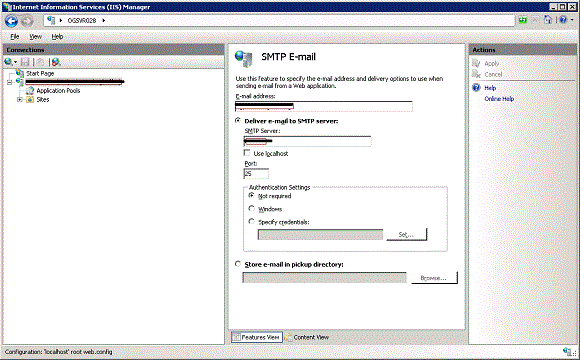Click the breadcrumb arrow after OGSVR028
This screenshot has height=360, width=580.
pos(104,20)
